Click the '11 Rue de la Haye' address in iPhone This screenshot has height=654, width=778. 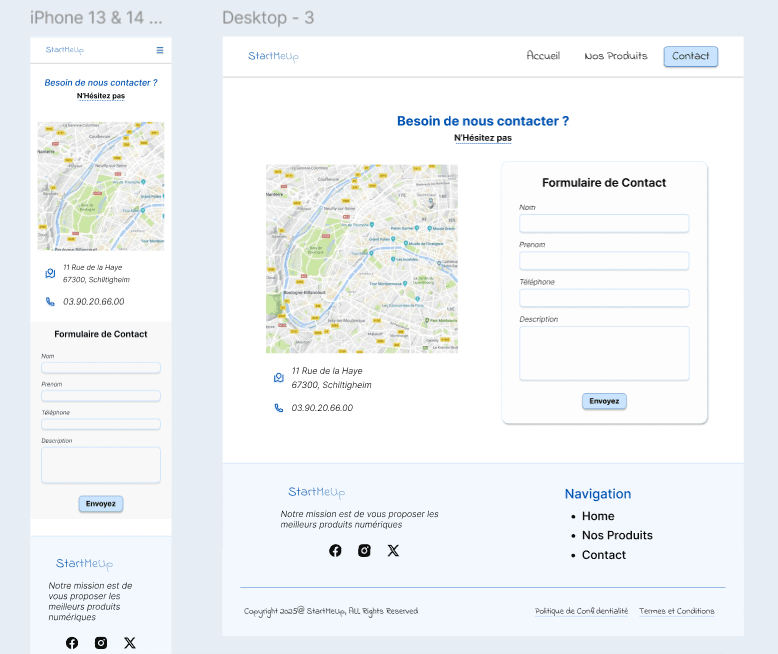(96, 273)
